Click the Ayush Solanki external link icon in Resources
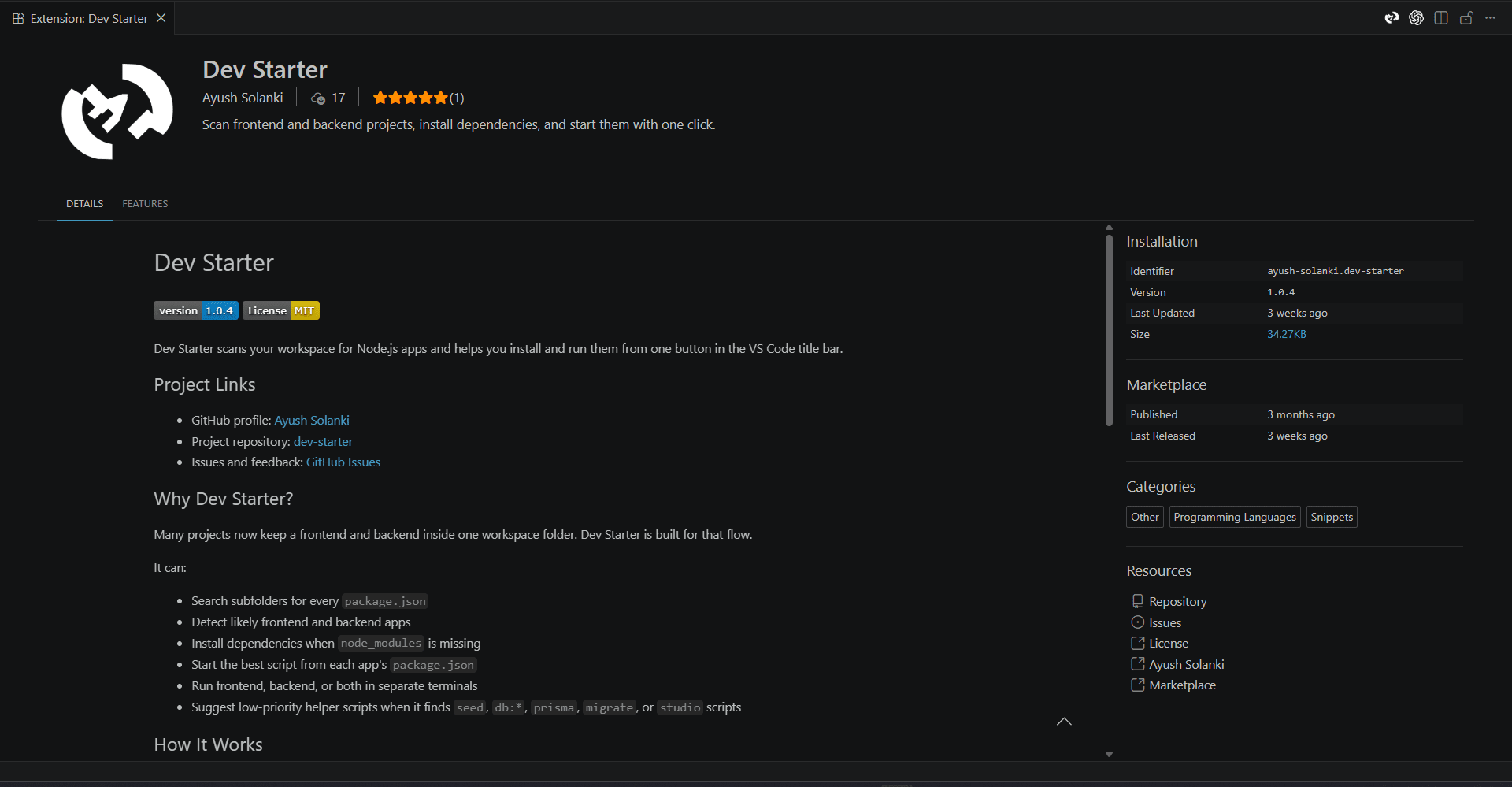This screenshot has width=1512, height=787. click(1137, 664)
